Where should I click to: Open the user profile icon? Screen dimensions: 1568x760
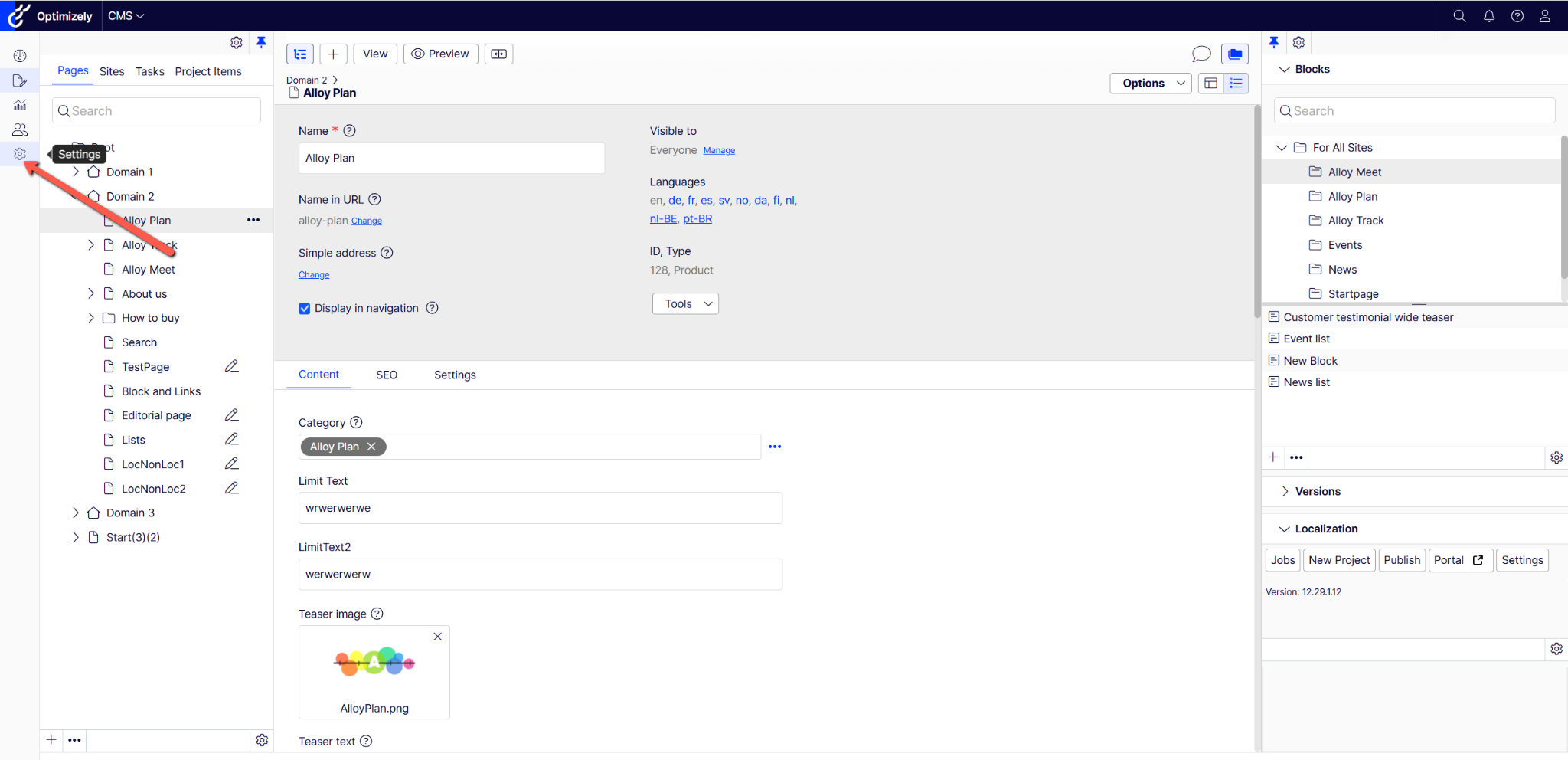coord(1545,16)
